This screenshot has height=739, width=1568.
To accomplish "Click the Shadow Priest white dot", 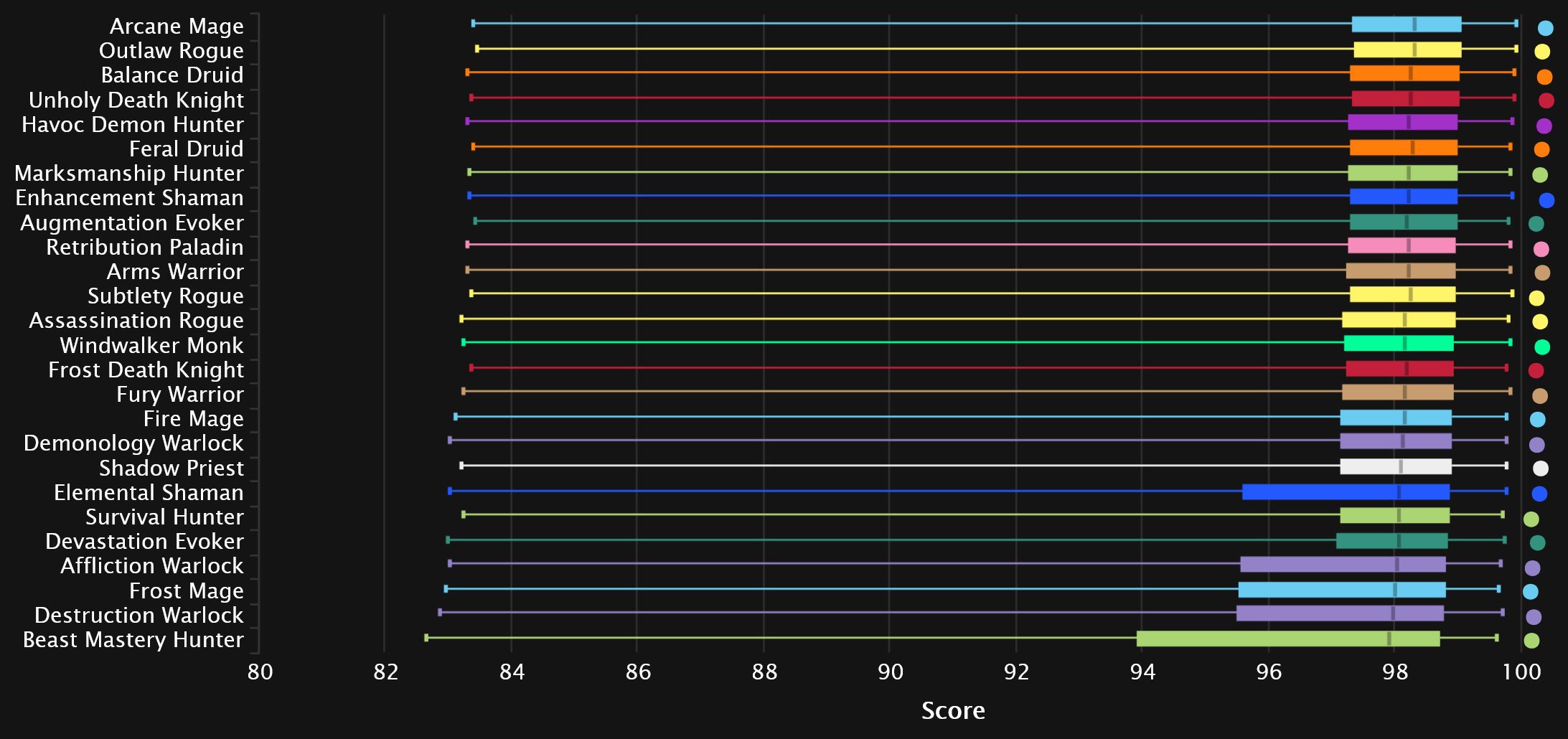I will point(1541,469).
